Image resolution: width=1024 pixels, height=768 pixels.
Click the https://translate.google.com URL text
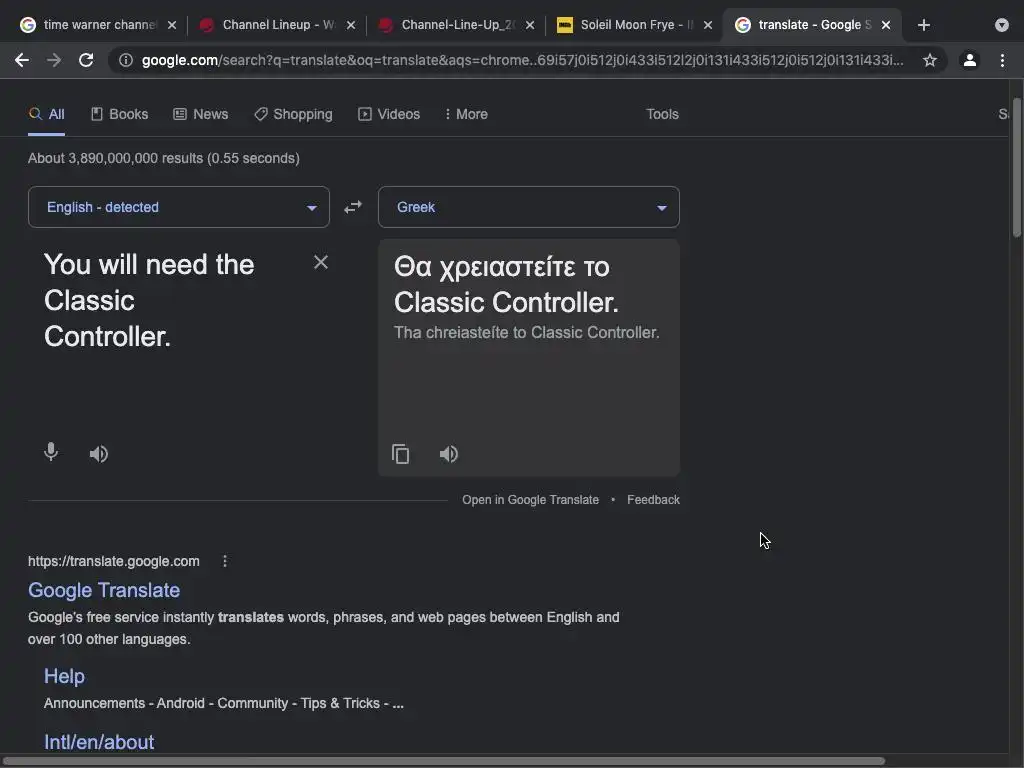[114, 561]
